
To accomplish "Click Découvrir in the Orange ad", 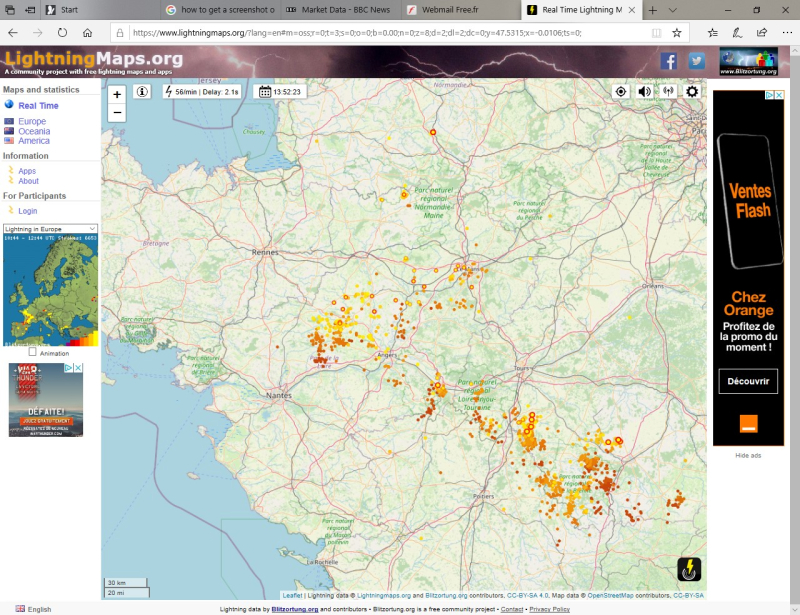I will coord(748,381).
